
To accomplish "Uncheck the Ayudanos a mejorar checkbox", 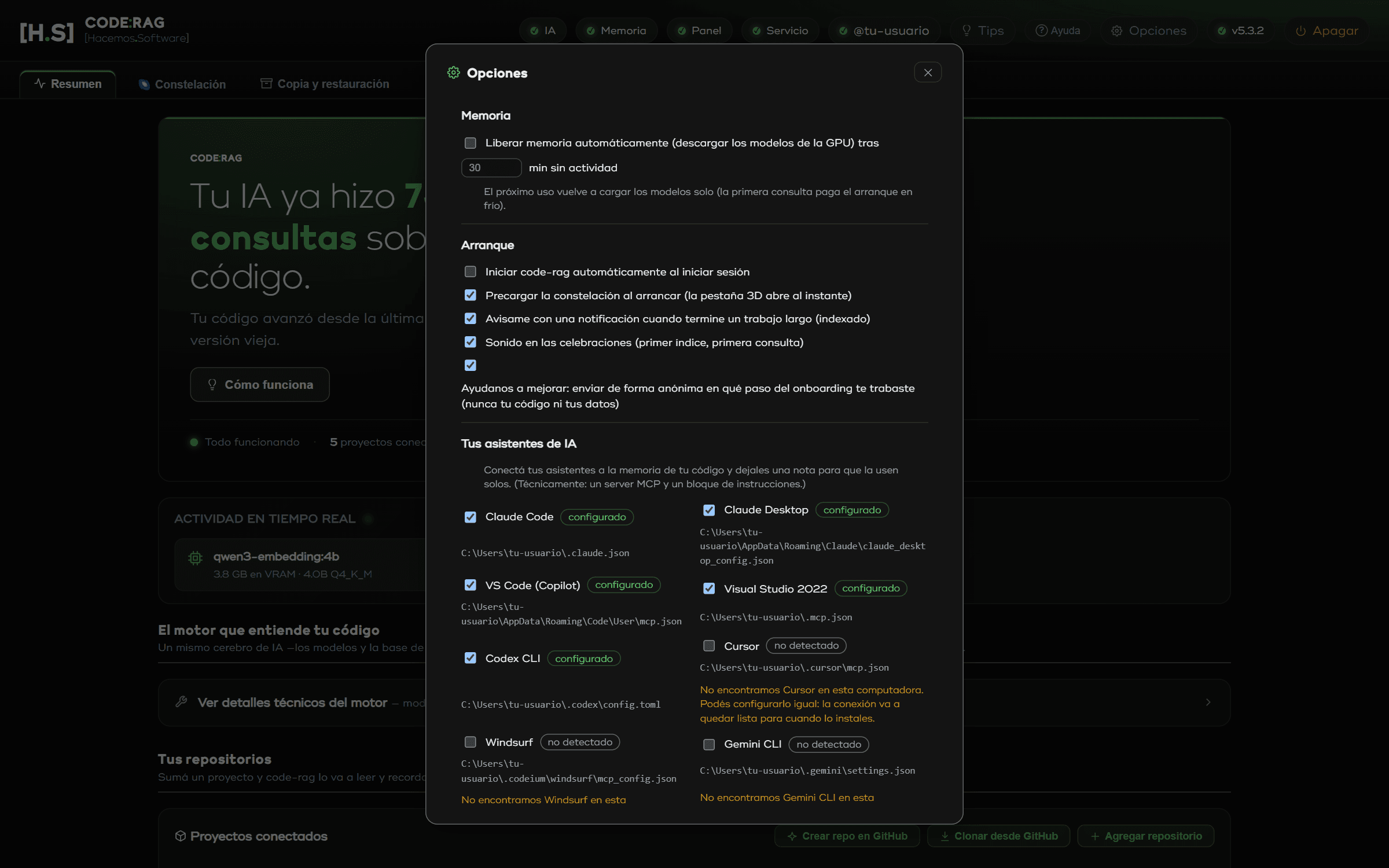I will (x=471, y=365).
